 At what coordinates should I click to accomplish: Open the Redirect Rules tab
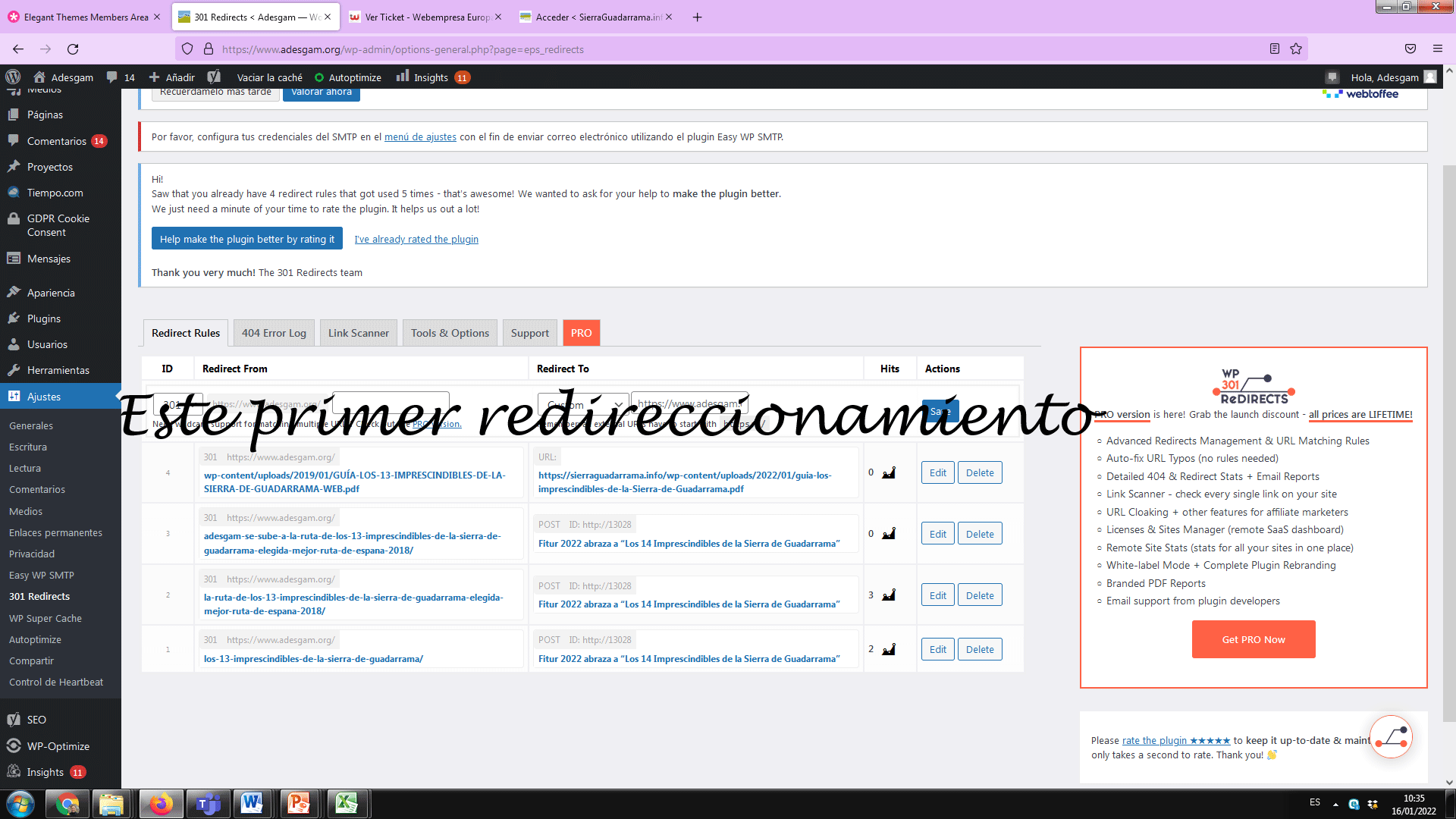coord(186,333)
